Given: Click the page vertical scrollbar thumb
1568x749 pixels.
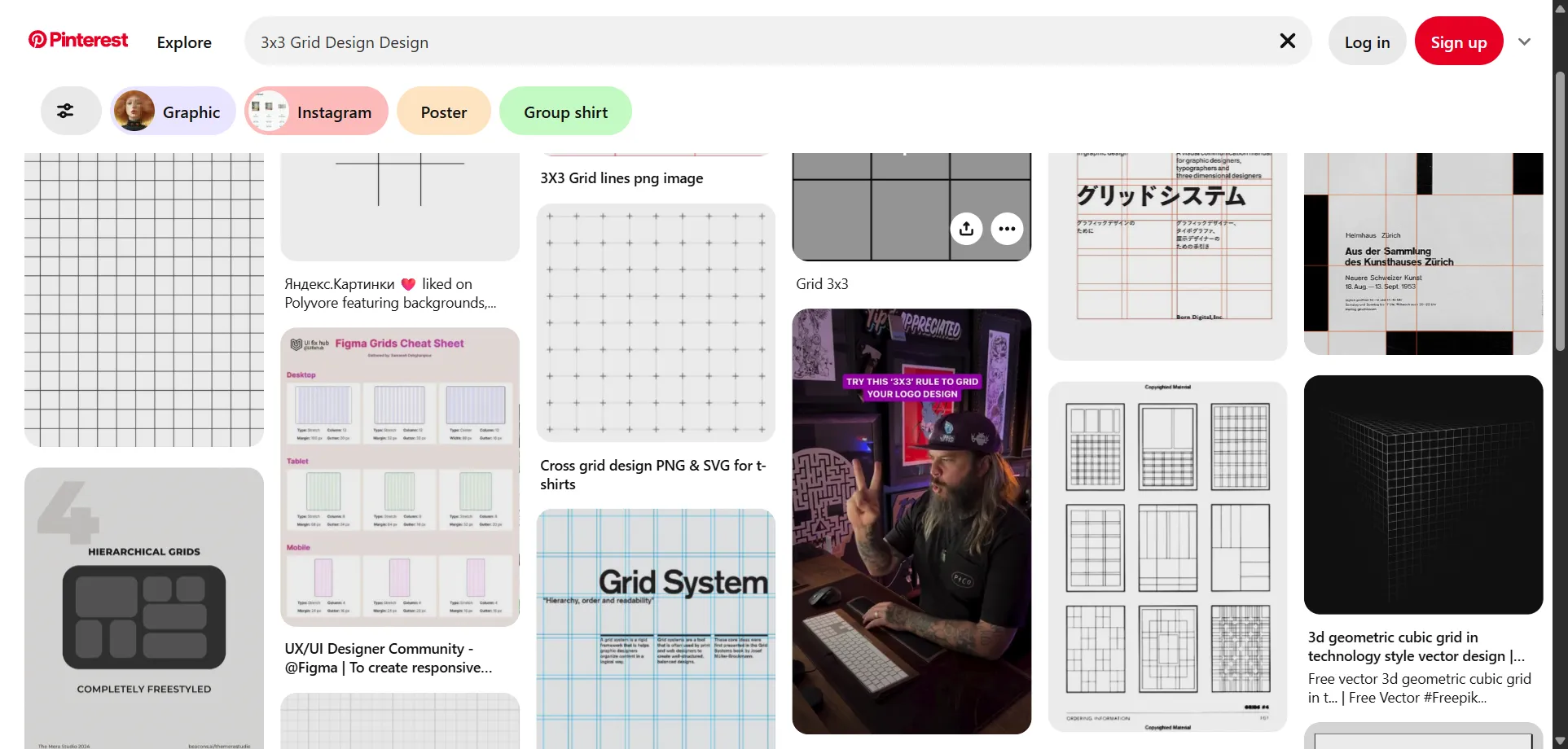Looking at the screenshot, I should coord(1560,212).
